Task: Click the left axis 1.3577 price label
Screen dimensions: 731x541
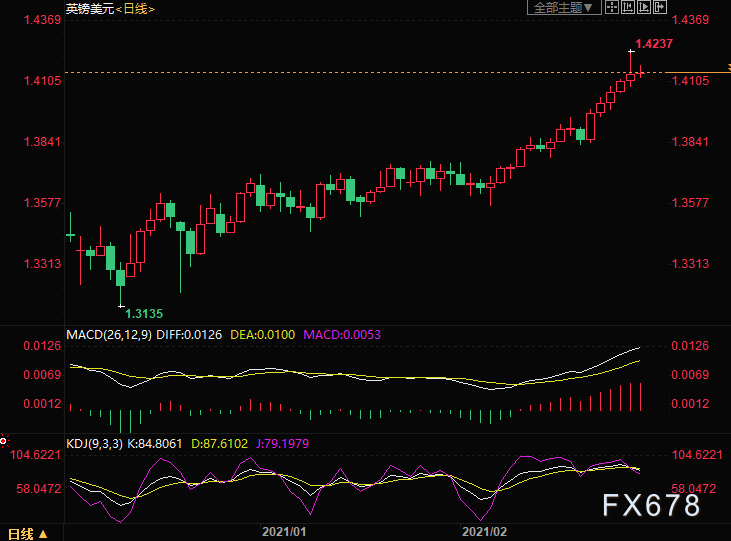Action: point(42,203)
